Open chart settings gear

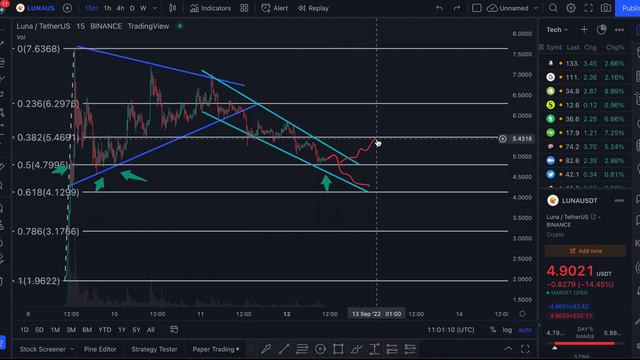coord(571,8)
